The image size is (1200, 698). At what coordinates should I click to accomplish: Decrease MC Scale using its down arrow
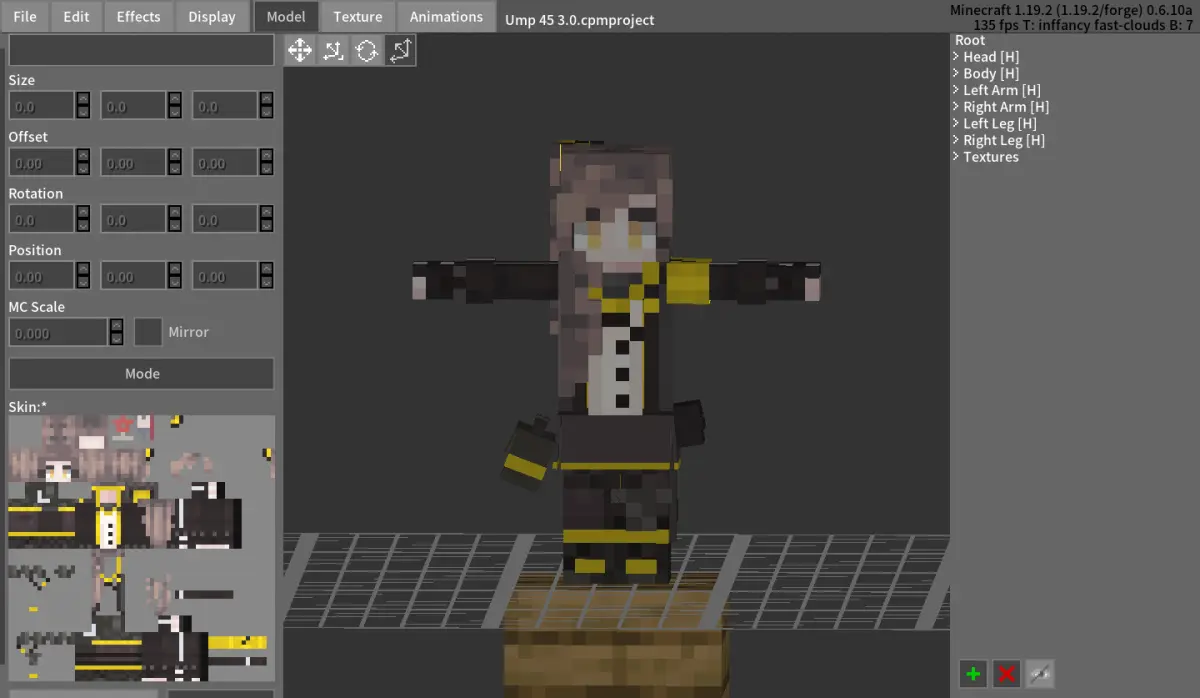pos(116,339)
